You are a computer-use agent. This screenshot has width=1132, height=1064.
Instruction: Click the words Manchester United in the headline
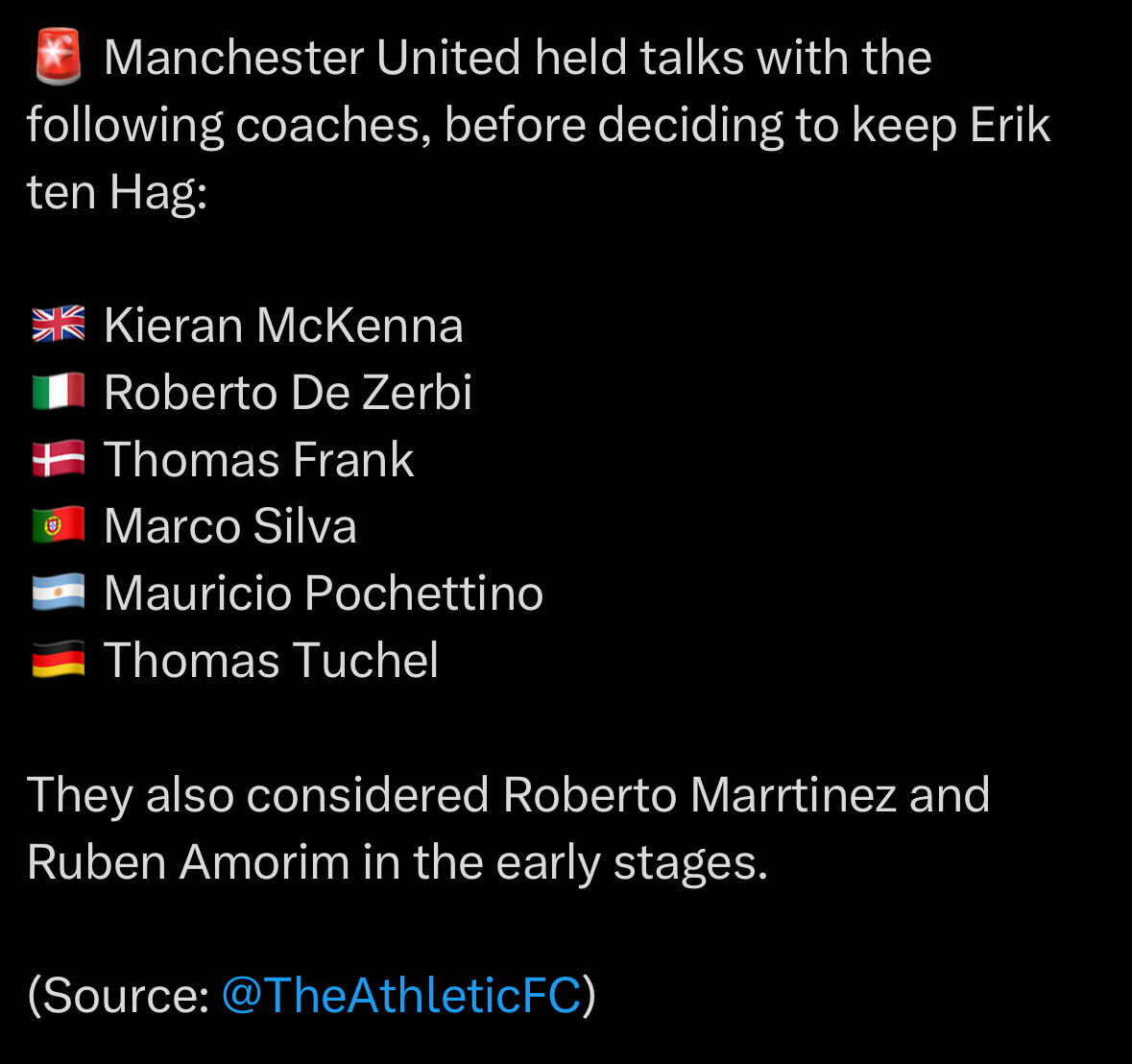pos(312,58)
